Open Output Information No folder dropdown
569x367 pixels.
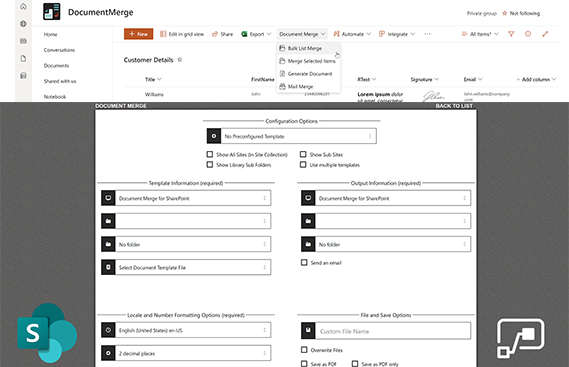[386, 244]
